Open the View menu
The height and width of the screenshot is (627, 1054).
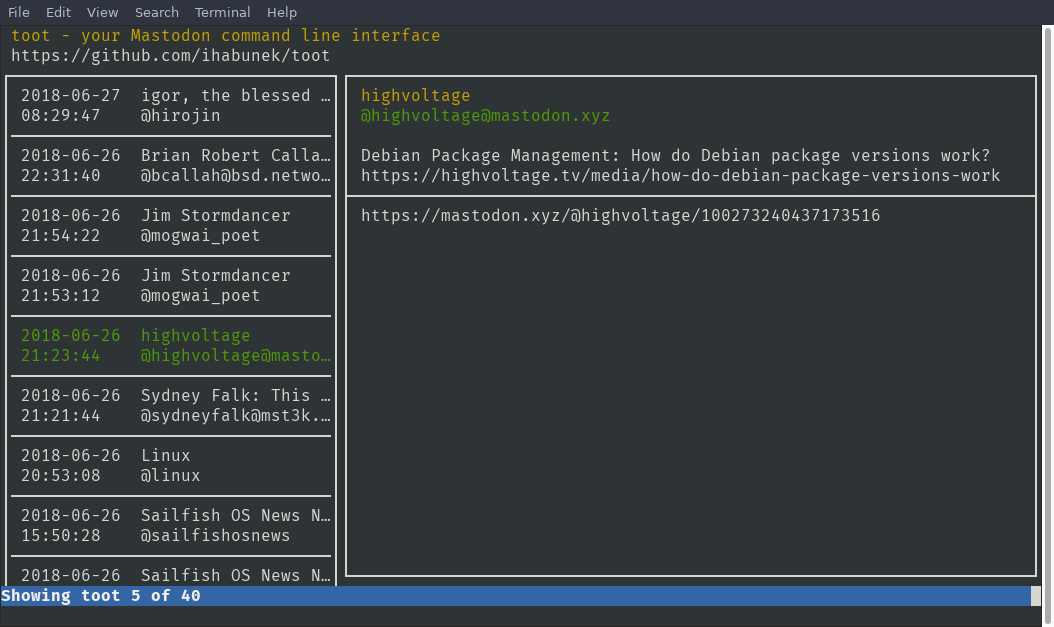coord(102,12)
